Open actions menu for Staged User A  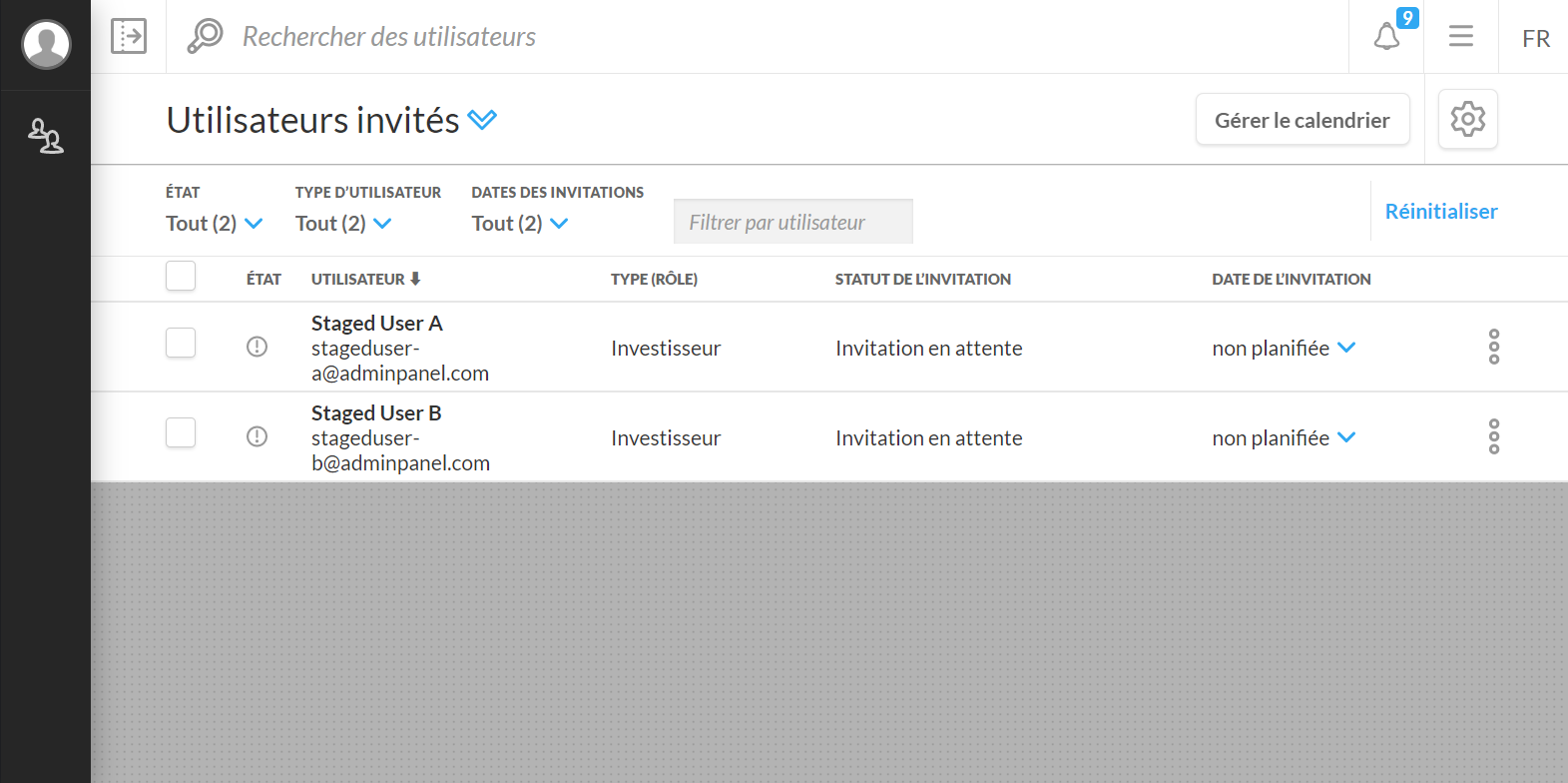(x=1493, y=347)
